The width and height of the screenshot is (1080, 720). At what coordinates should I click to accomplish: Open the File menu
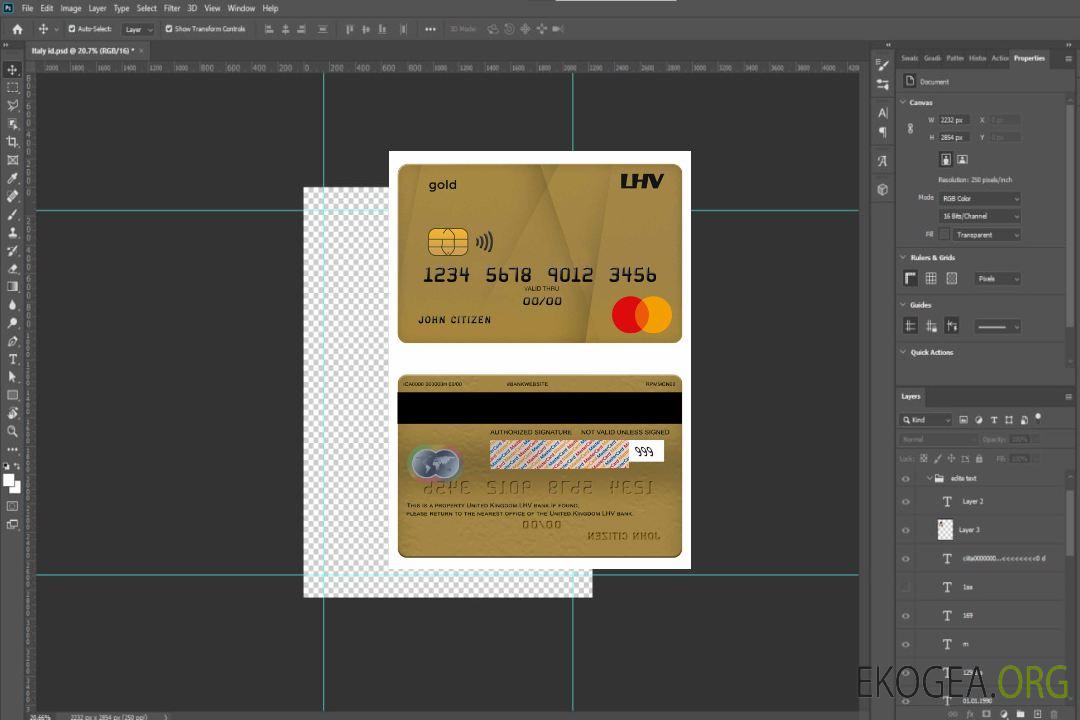27,8
